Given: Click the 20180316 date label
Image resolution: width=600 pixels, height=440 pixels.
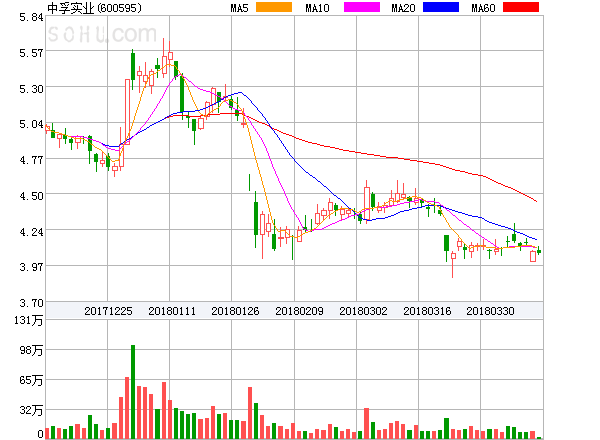Looking at the screenshot, I should [427, 311].
